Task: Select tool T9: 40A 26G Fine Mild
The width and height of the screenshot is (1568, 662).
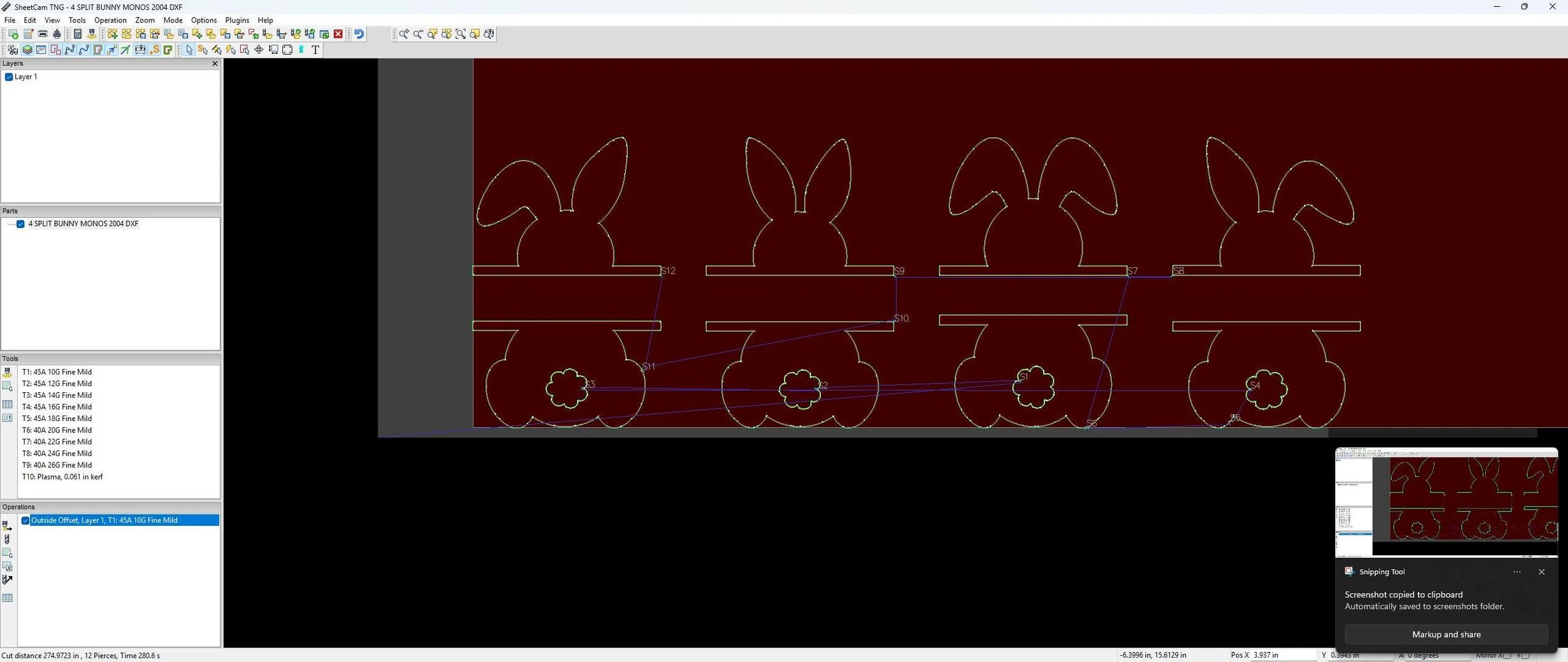Action: (57, 465)
